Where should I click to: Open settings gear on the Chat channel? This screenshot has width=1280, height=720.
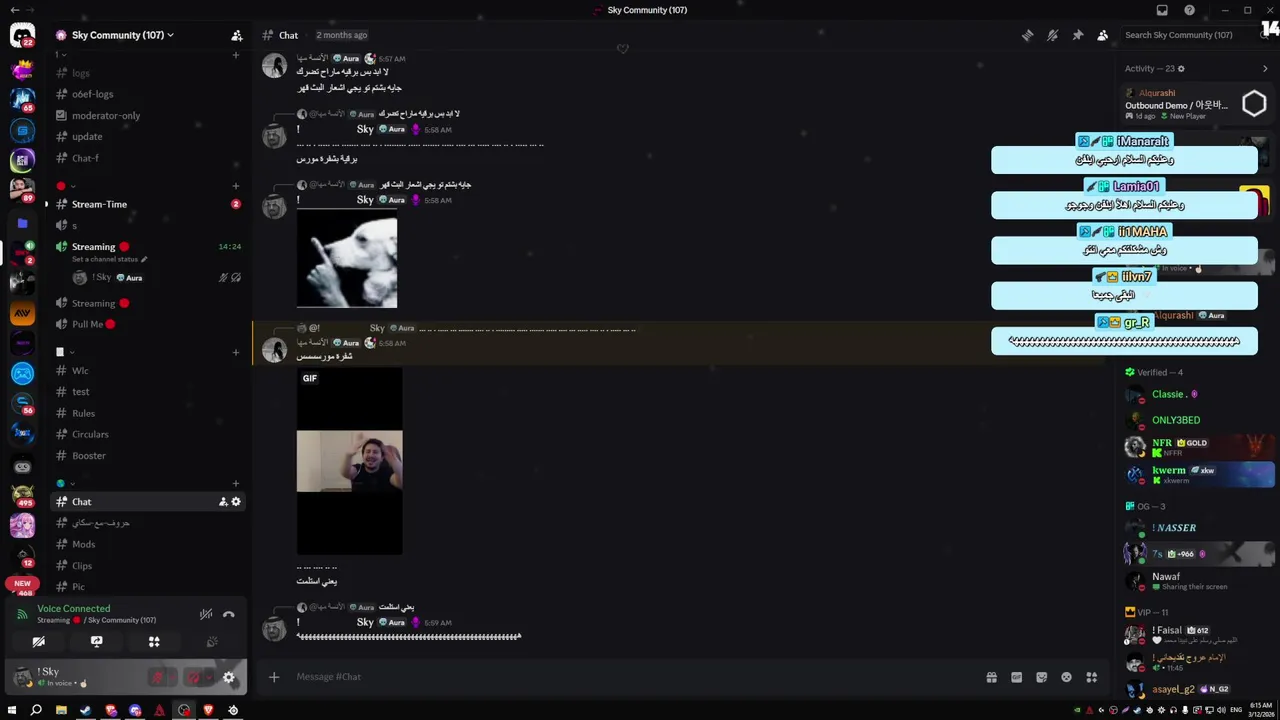pos(236,502)
